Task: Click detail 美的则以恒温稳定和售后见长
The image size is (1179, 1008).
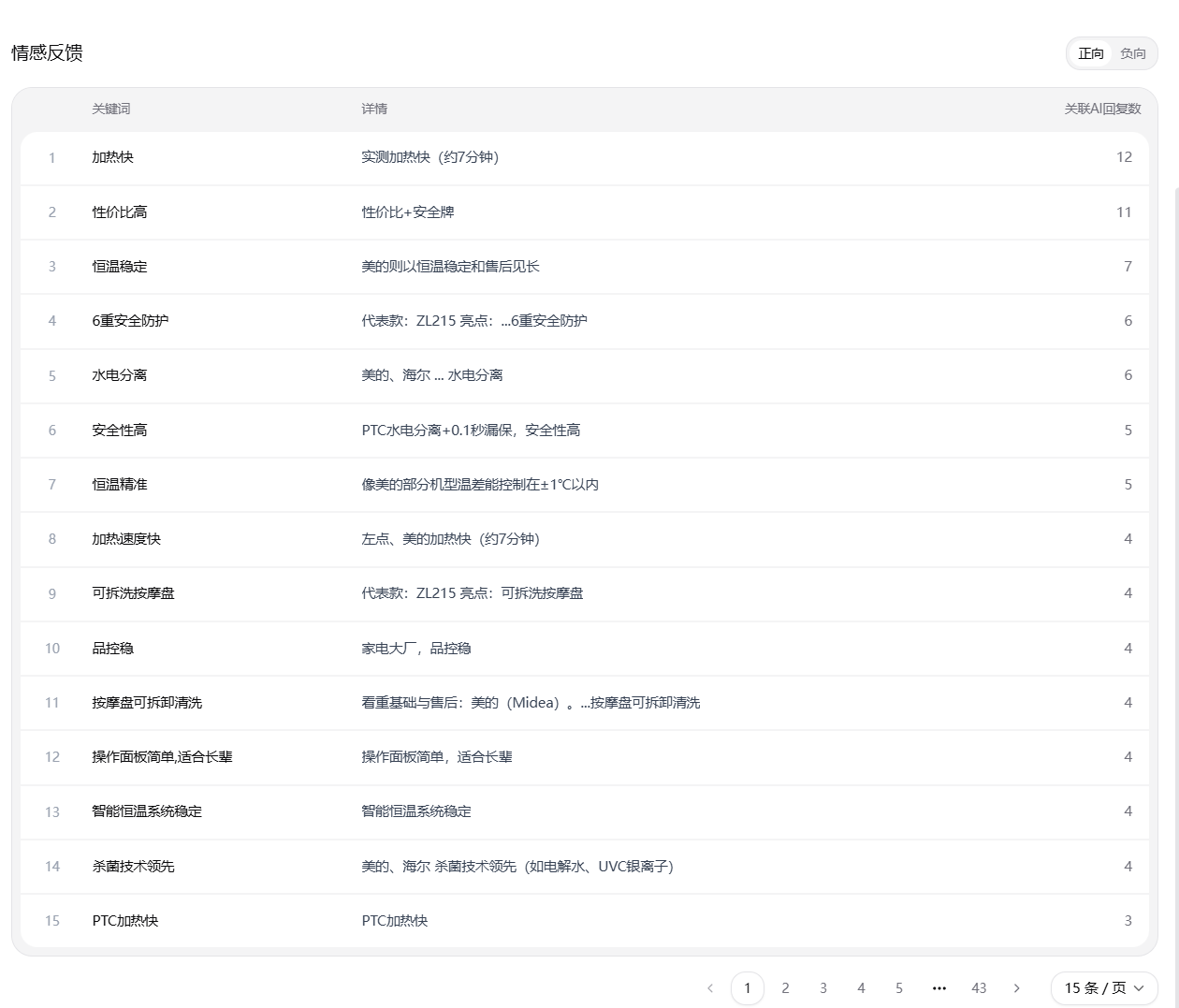Action: (x=451, y=267)
